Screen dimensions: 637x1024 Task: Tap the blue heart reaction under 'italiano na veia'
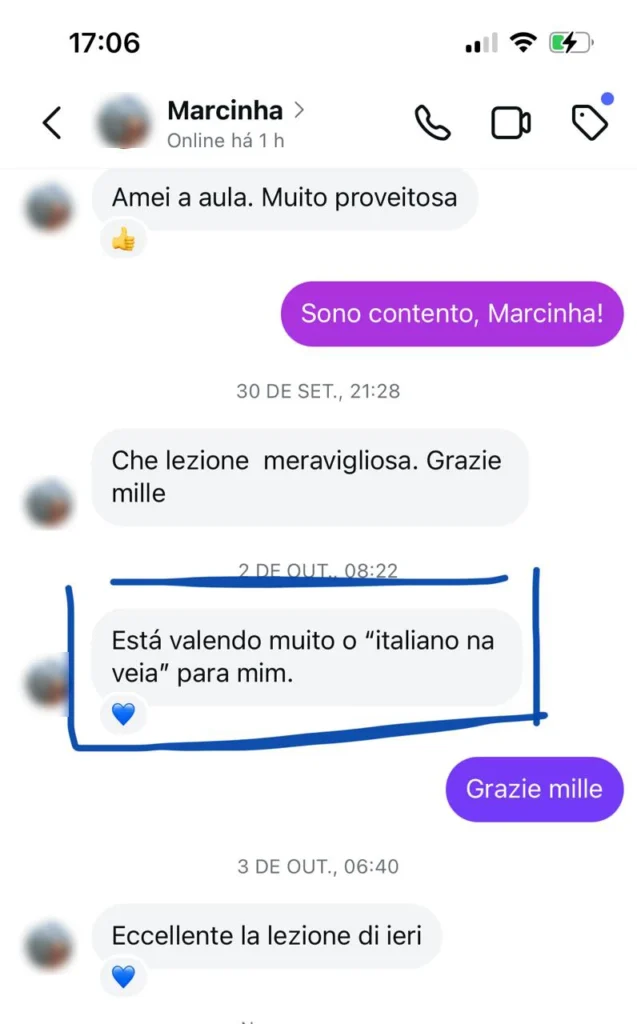click(123, 714)
